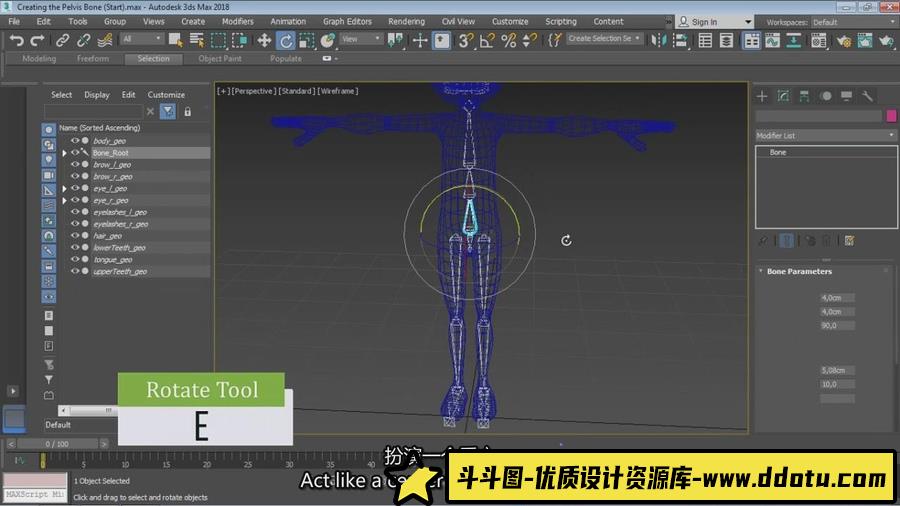Activate the Select and Rotate tool
The width and height of the screenshot is (900, 506).
[x=285, y=40]
